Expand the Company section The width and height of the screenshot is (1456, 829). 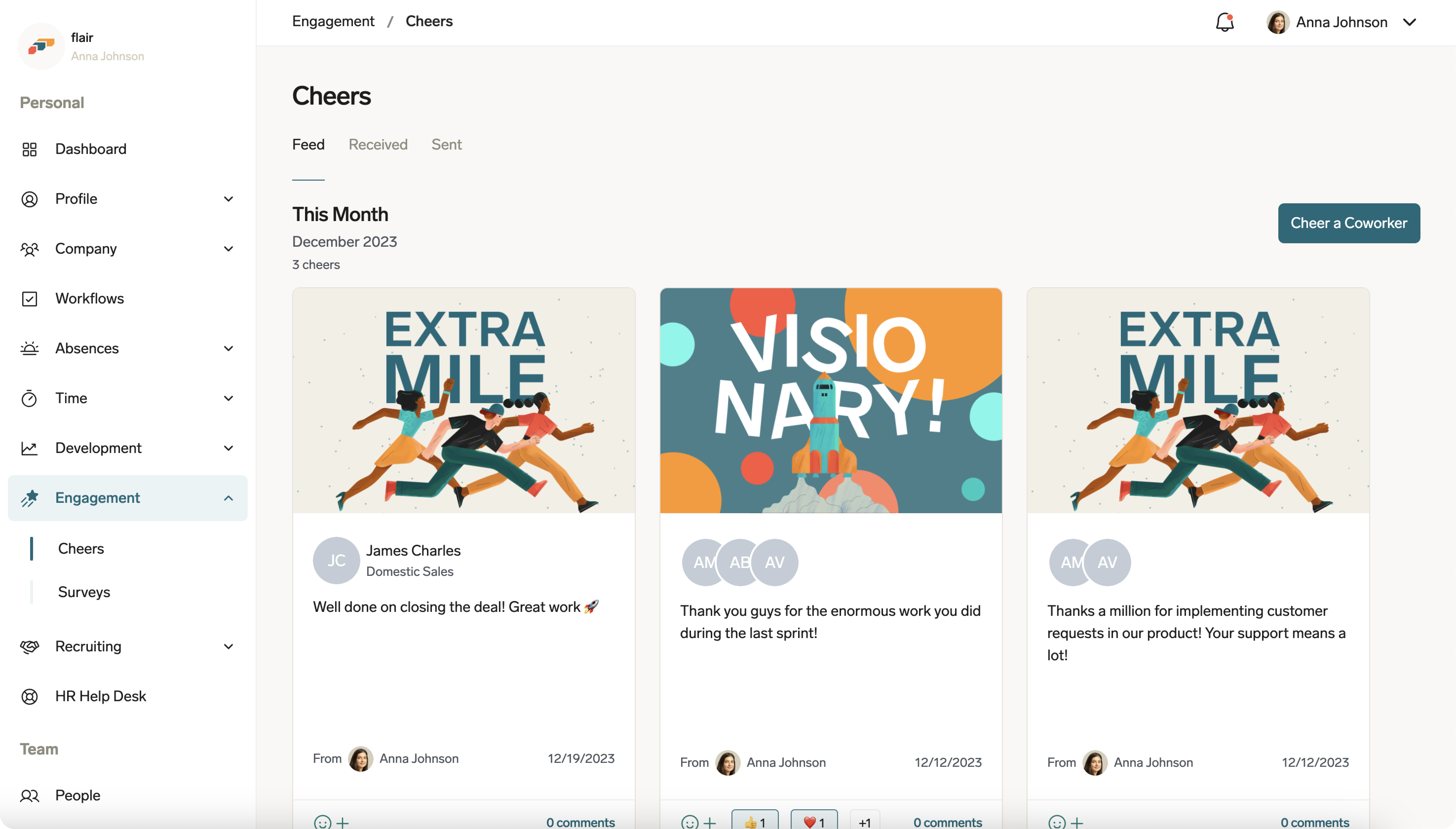pyautogui.click(x=228, y=249)
